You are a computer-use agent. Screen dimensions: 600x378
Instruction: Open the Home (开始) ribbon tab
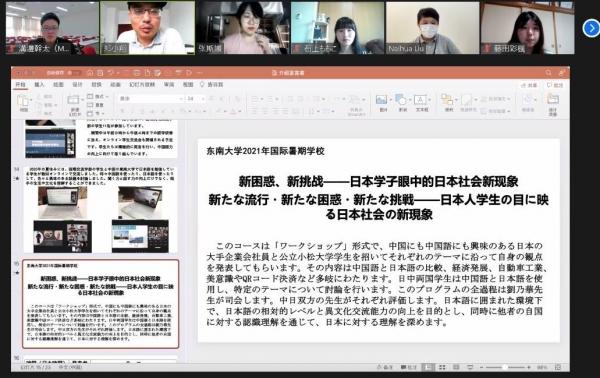pyautogui.click(x=20, y=85)
